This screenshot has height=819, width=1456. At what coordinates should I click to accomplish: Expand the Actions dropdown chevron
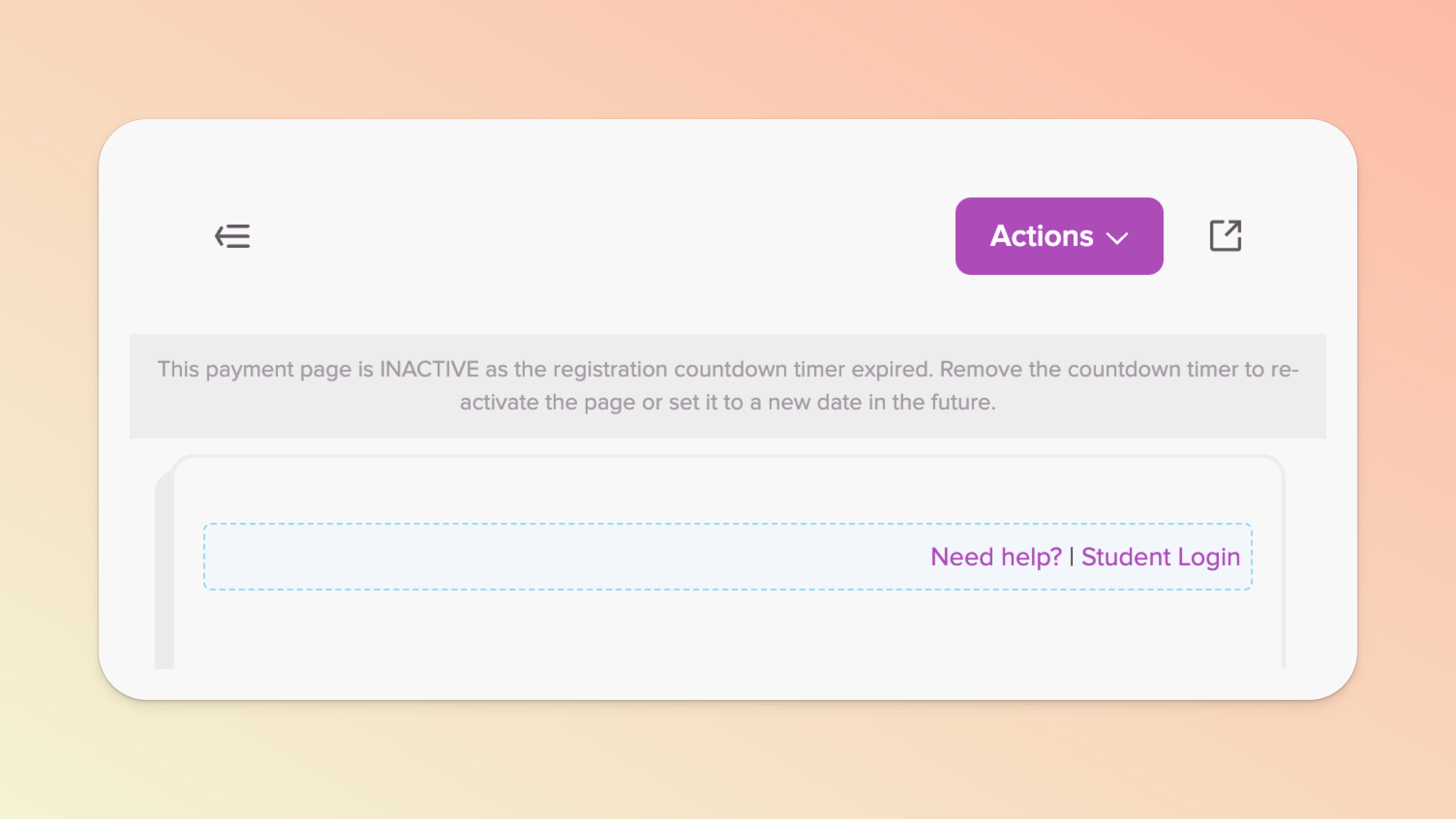tap(1117, 238)
